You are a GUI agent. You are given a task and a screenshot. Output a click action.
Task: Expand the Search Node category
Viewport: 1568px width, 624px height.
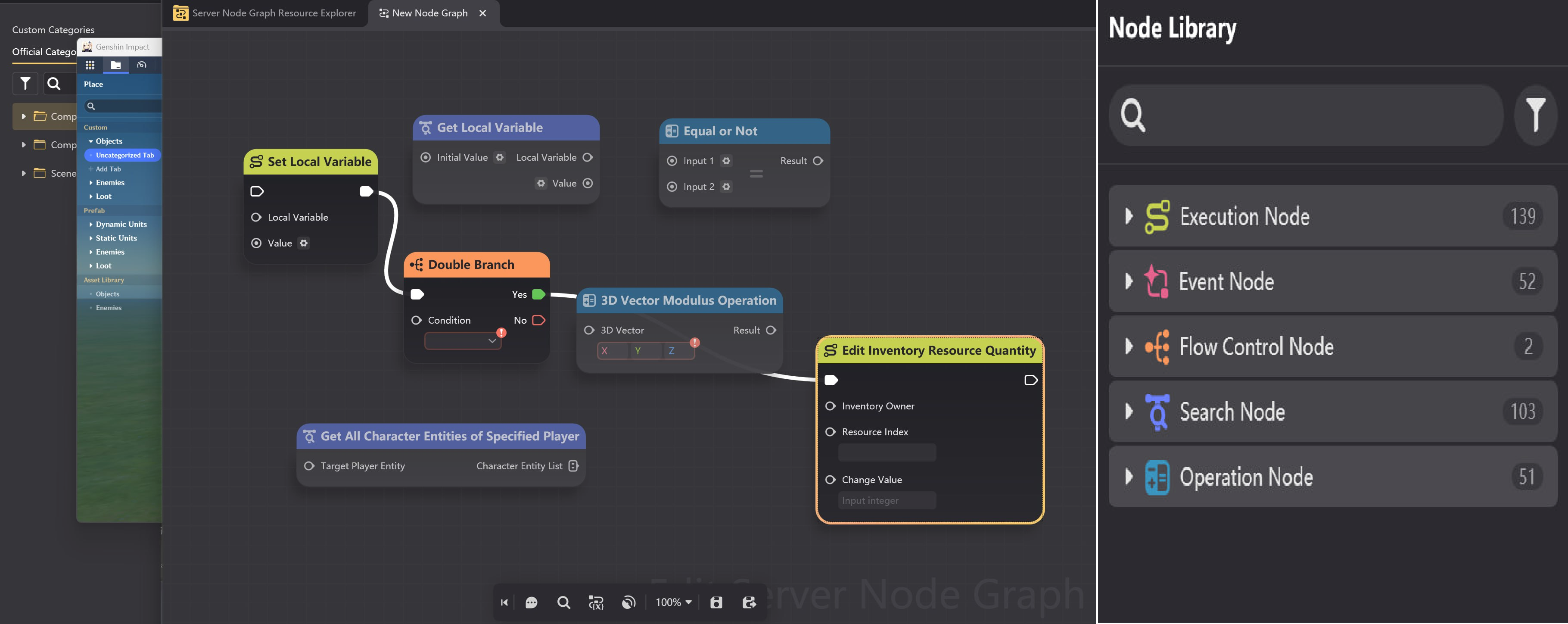1129,412
